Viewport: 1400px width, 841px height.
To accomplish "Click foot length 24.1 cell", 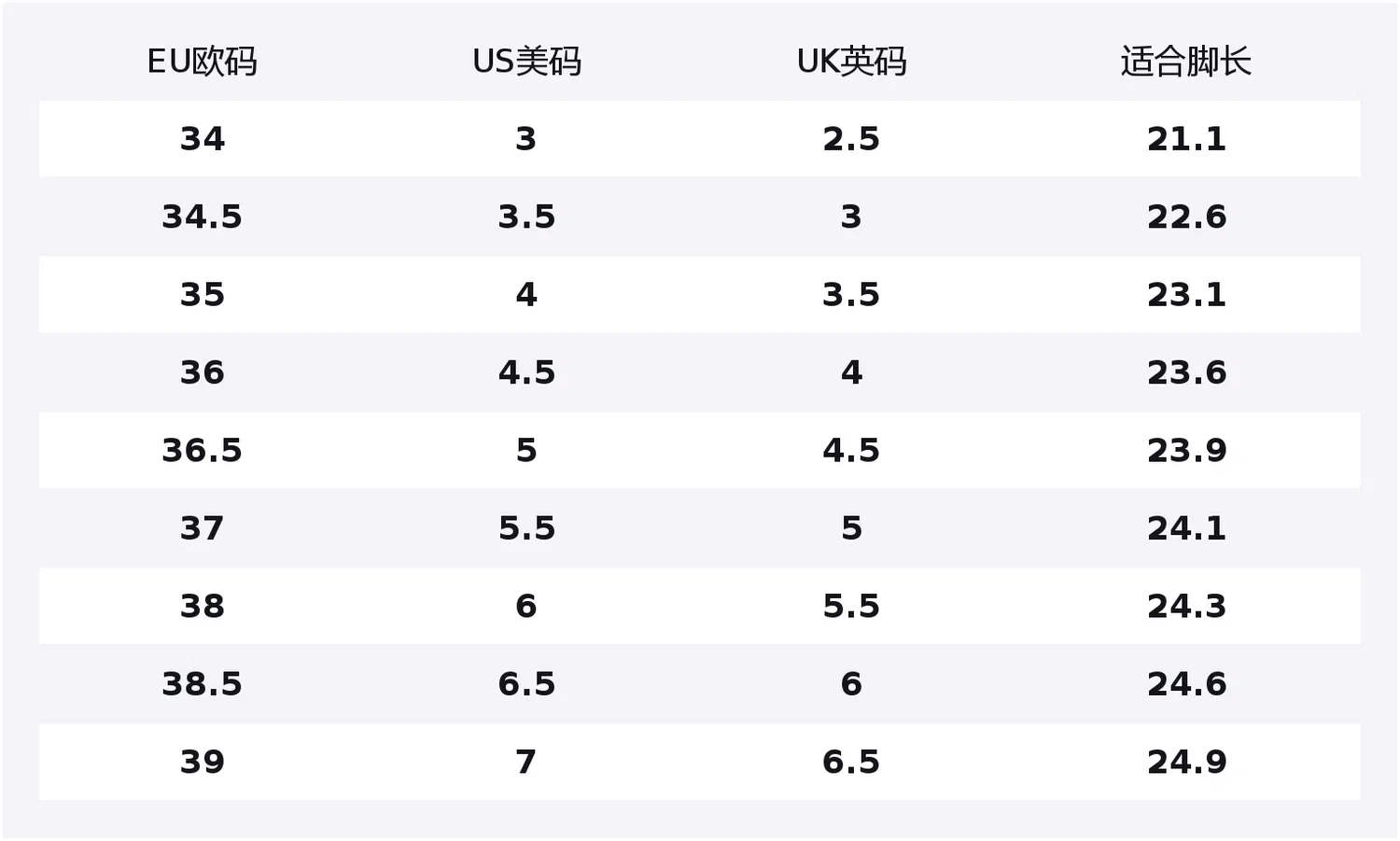I will 1186,528.
